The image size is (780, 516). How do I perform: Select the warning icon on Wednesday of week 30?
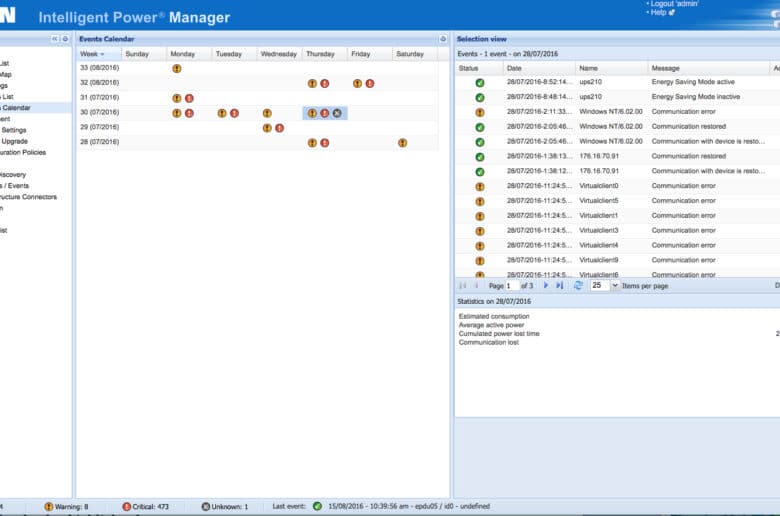(267, 113)
